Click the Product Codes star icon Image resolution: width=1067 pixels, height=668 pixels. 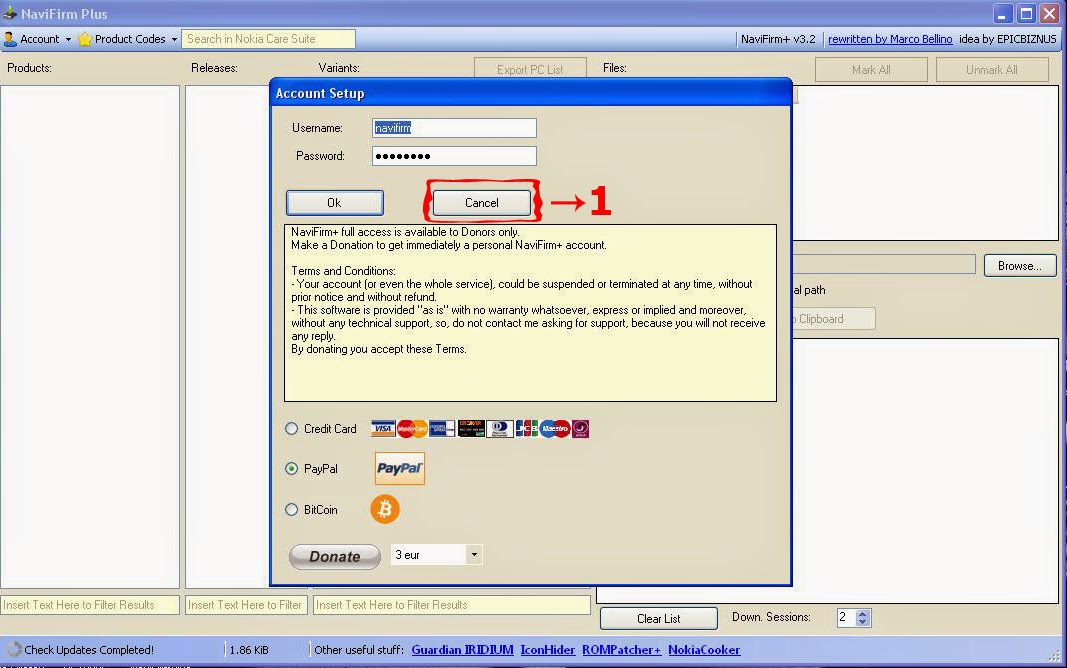pyautogui.click(x=84, y=39)
